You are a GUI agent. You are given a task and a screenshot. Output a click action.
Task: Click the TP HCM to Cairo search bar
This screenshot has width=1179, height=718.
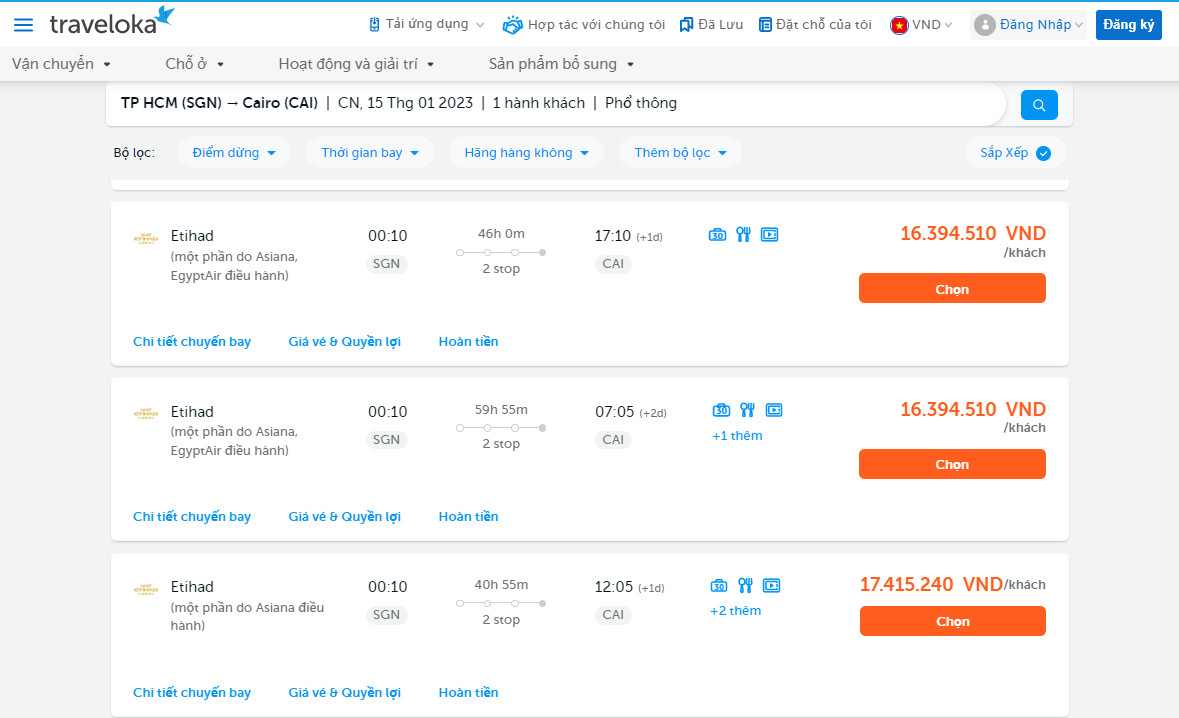[555, 104]
